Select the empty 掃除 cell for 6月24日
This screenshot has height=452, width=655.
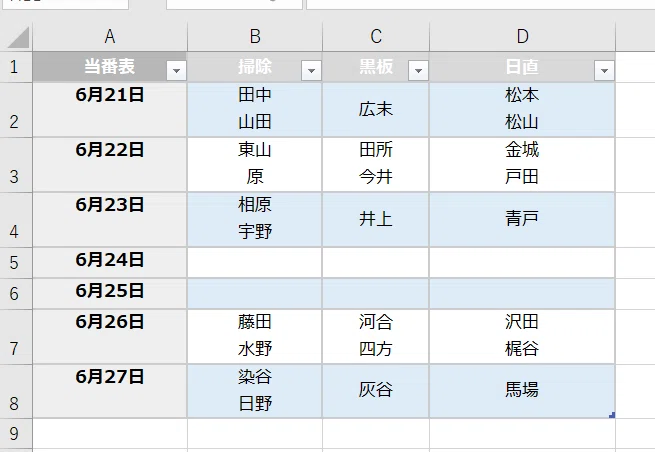(x=255, y=263)
